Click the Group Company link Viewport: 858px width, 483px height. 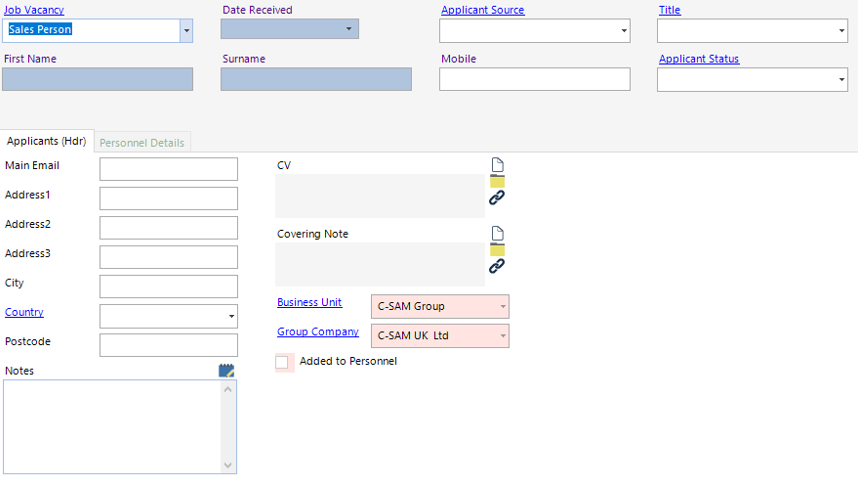(317, 332)
